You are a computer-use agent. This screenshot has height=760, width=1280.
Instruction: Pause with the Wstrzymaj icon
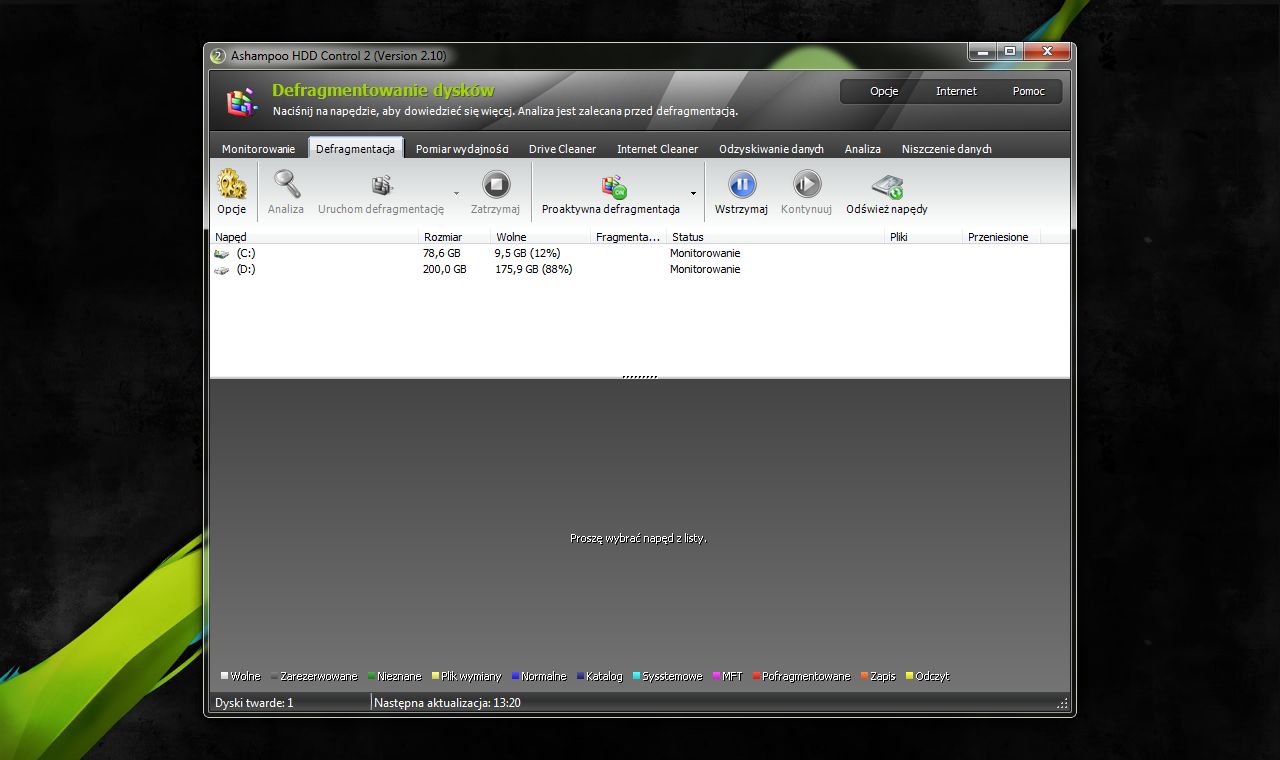coord(742,184)
